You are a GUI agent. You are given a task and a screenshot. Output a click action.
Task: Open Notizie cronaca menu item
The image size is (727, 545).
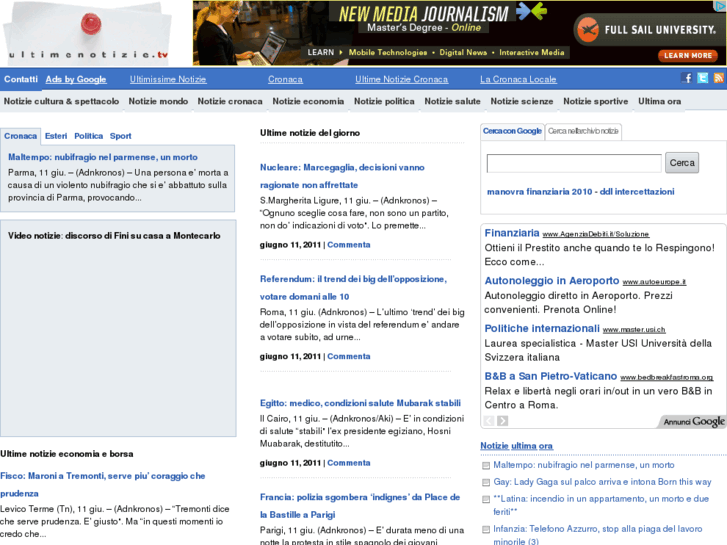pyautogui.click(x=230, y=101)
